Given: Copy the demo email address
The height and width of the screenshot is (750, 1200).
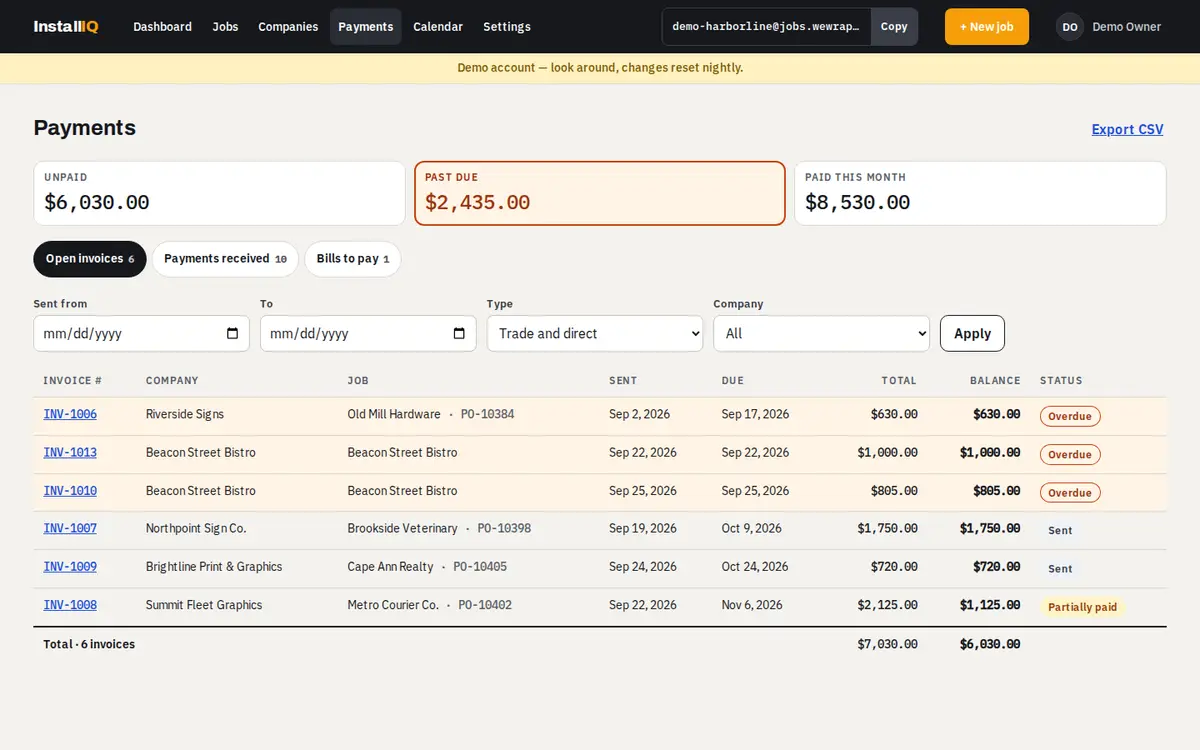Looking at the screenshot, I should 894,27.
